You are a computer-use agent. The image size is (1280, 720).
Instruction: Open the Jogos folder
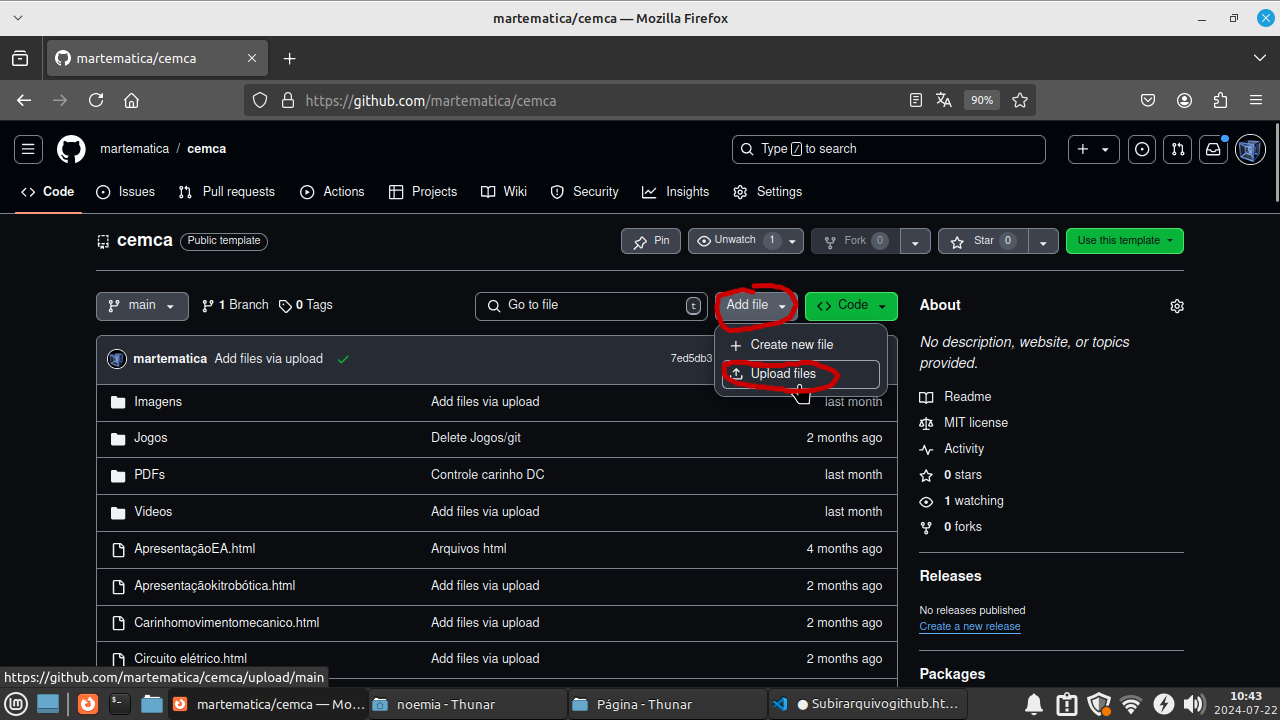pos(151,438)
